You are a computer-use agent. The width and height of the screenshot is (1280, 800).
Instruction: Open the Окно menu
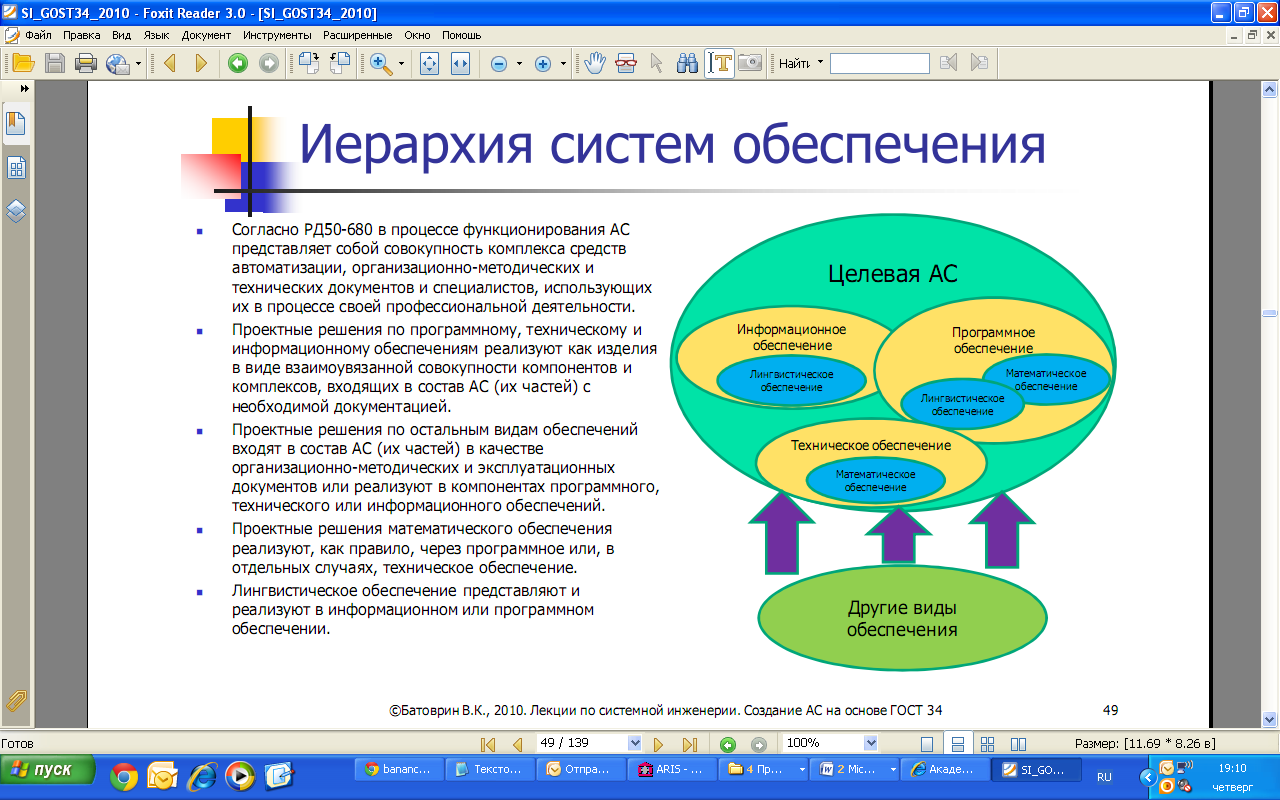(x=417, y=35)
